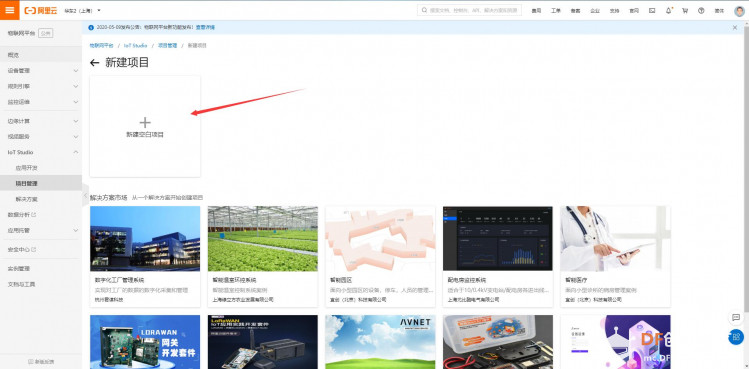Click the 上海绿立方农业发展有限公司 vendor text
The image size is (749, 369).
coord(243,300)
